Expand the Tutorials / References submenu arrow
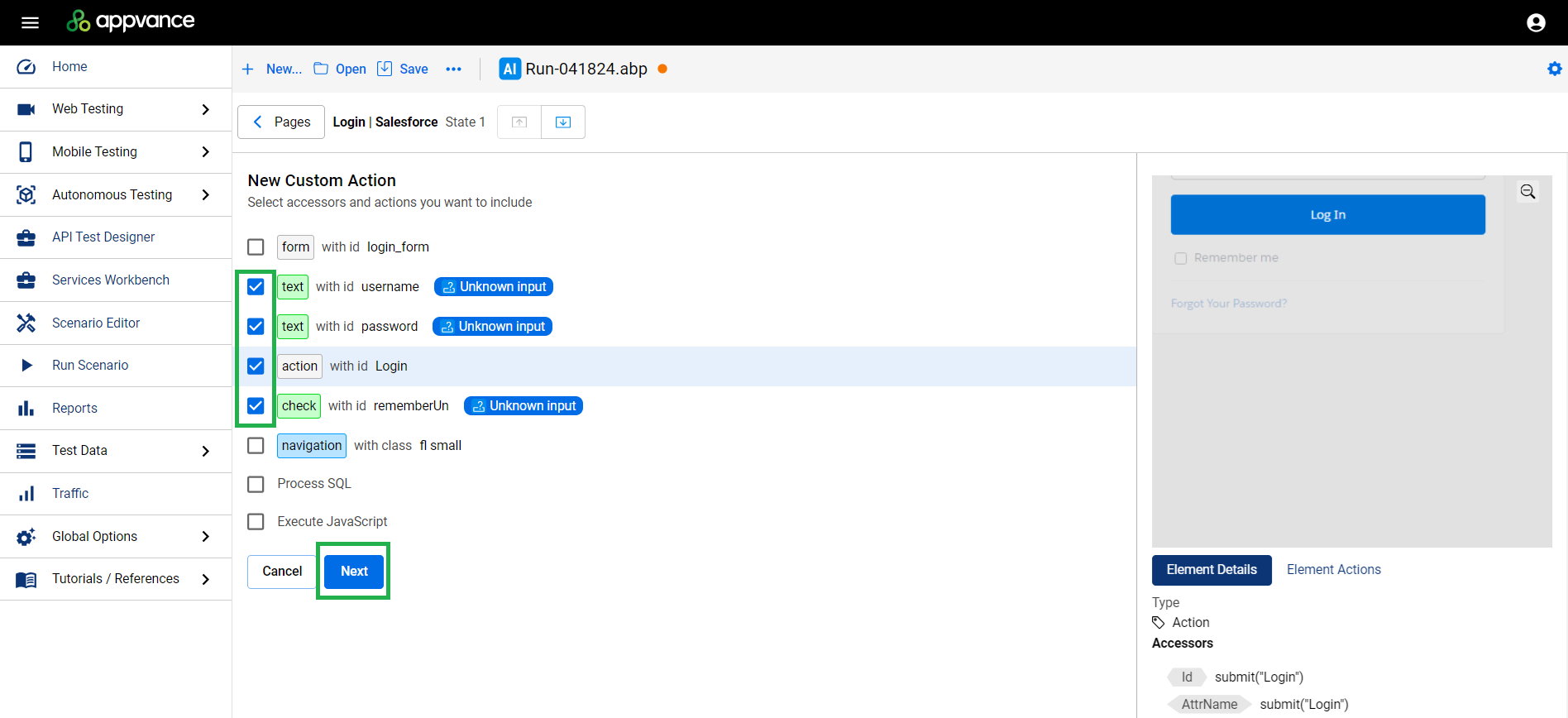 click(x=206, y=579)
